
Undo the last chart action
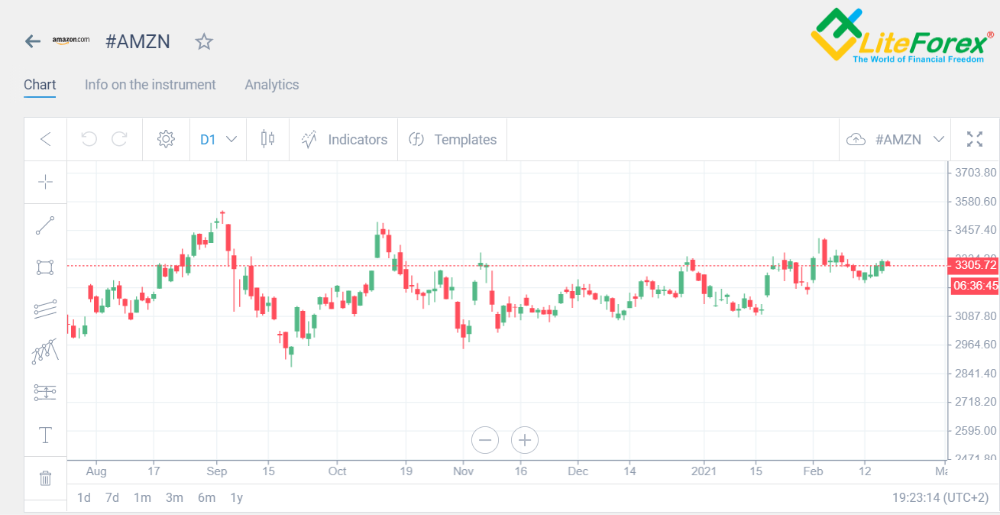point(89,139)
